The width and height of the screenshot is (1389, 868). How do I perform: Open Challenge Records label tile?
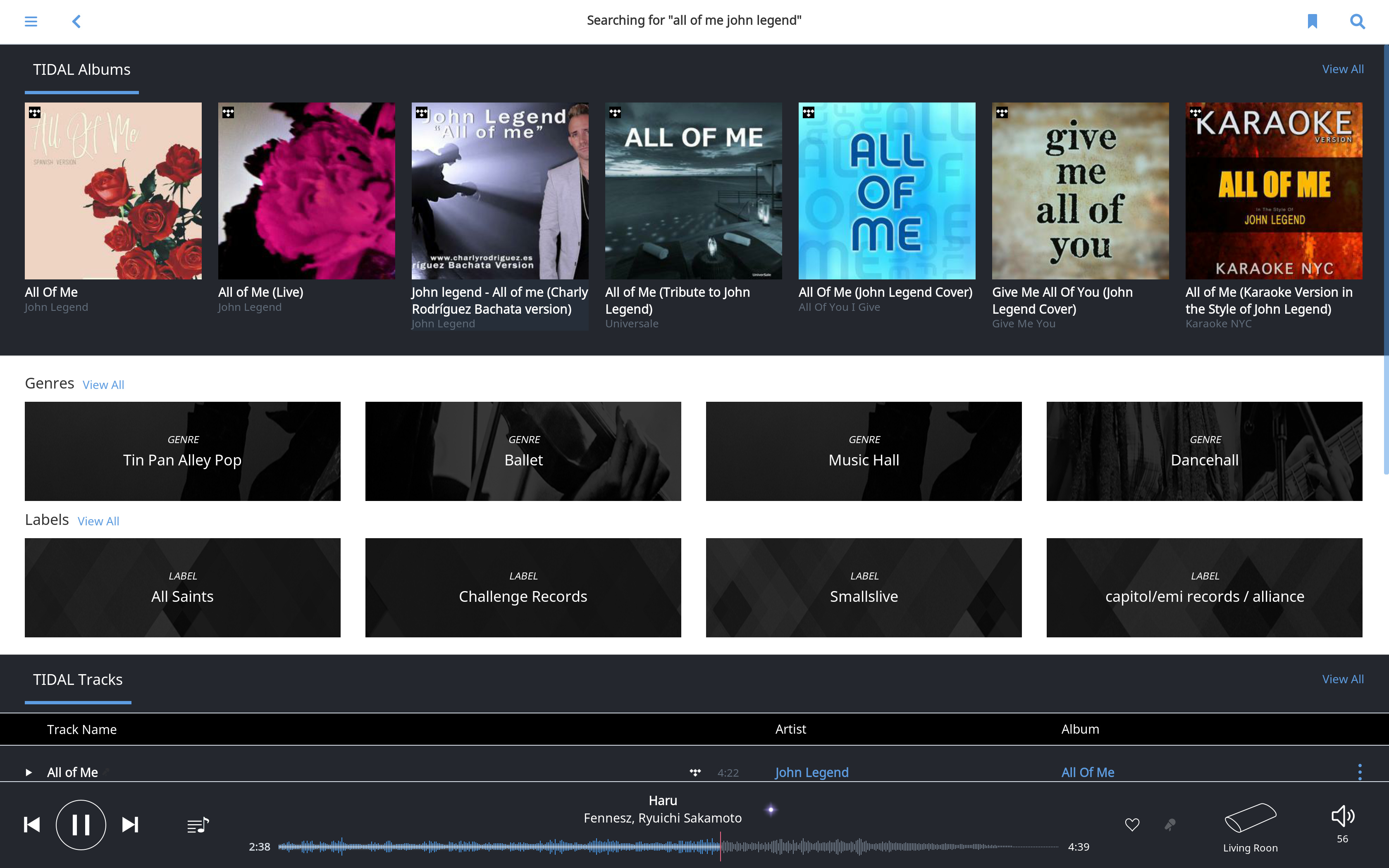(x=523, y=588)
